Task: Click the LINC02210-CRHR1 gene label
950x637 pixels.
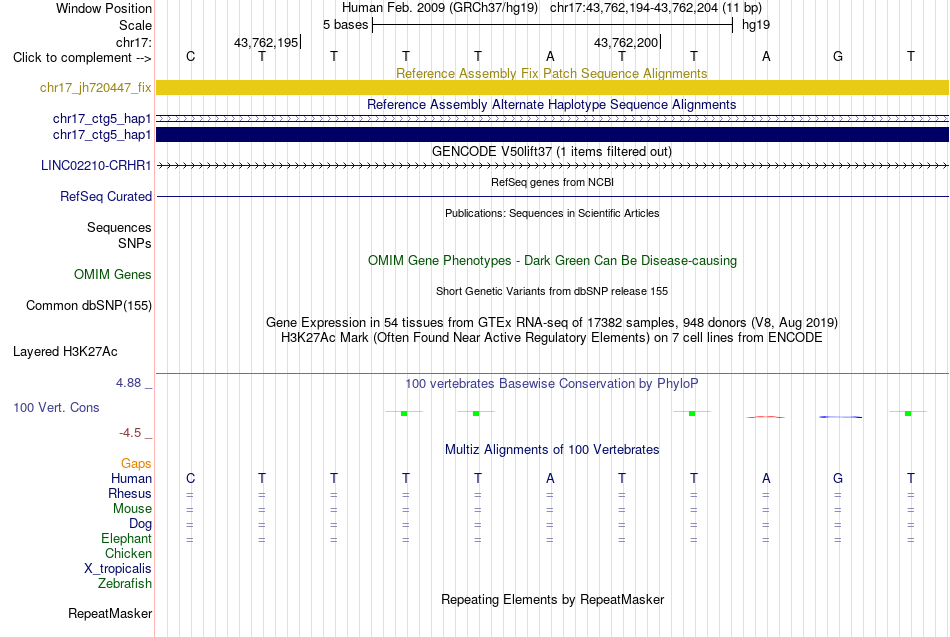Action: (96, 165)
